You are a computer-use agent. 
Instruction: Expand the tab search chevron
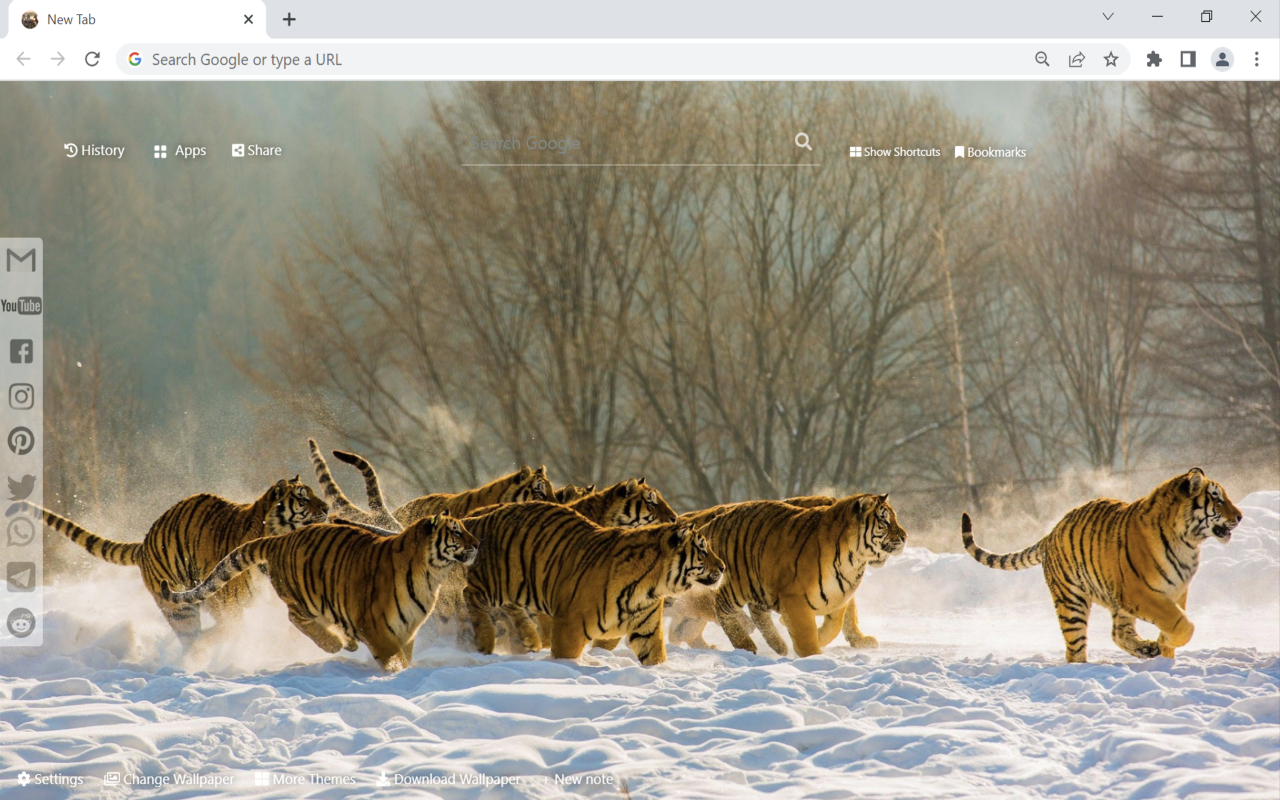pyautogui.click(x=1108, y=17)
